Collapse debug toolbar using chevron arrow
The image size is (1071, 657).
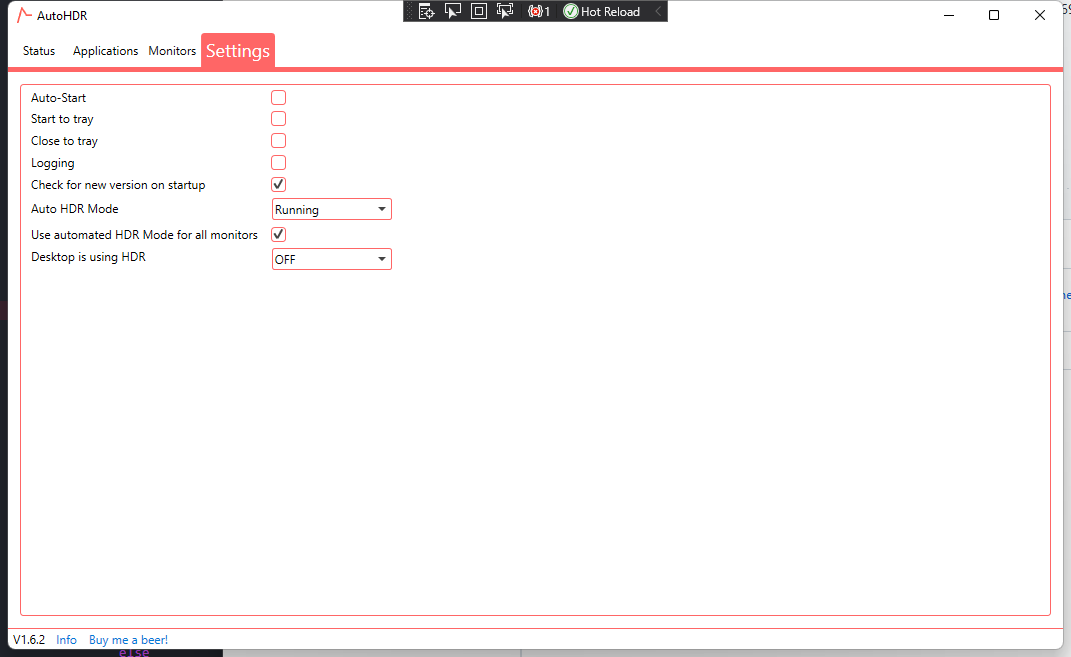[x=658, y=11]
